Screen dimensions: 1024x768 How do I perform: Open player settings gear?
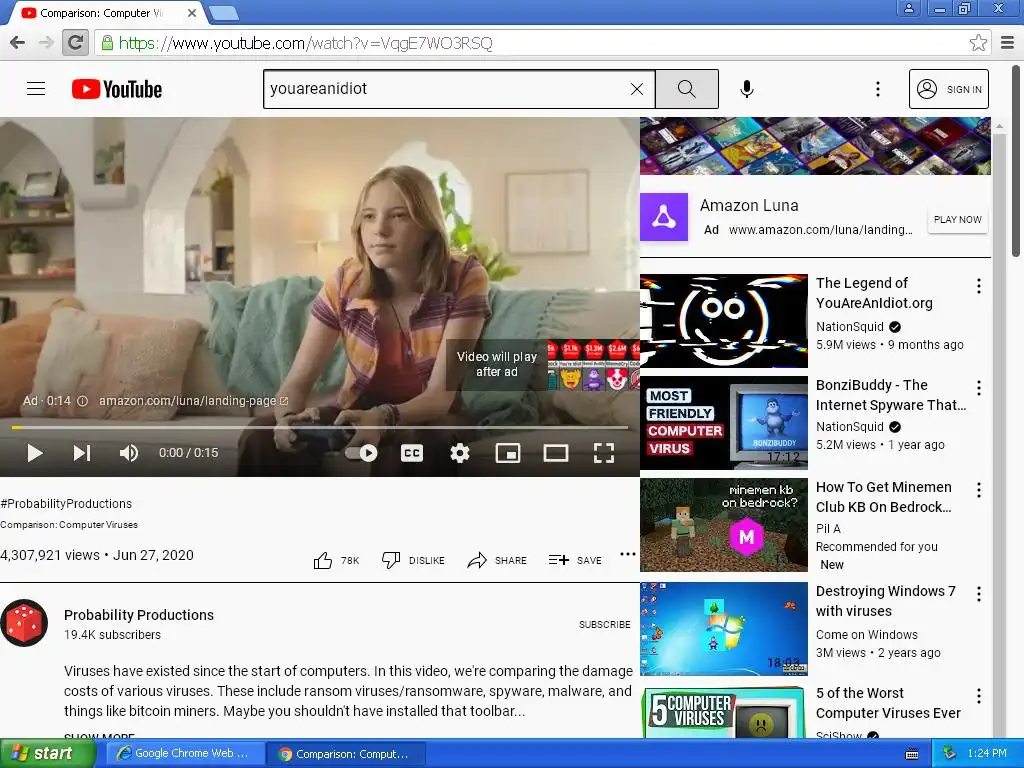pyautogui.click(x=460, y=453)
